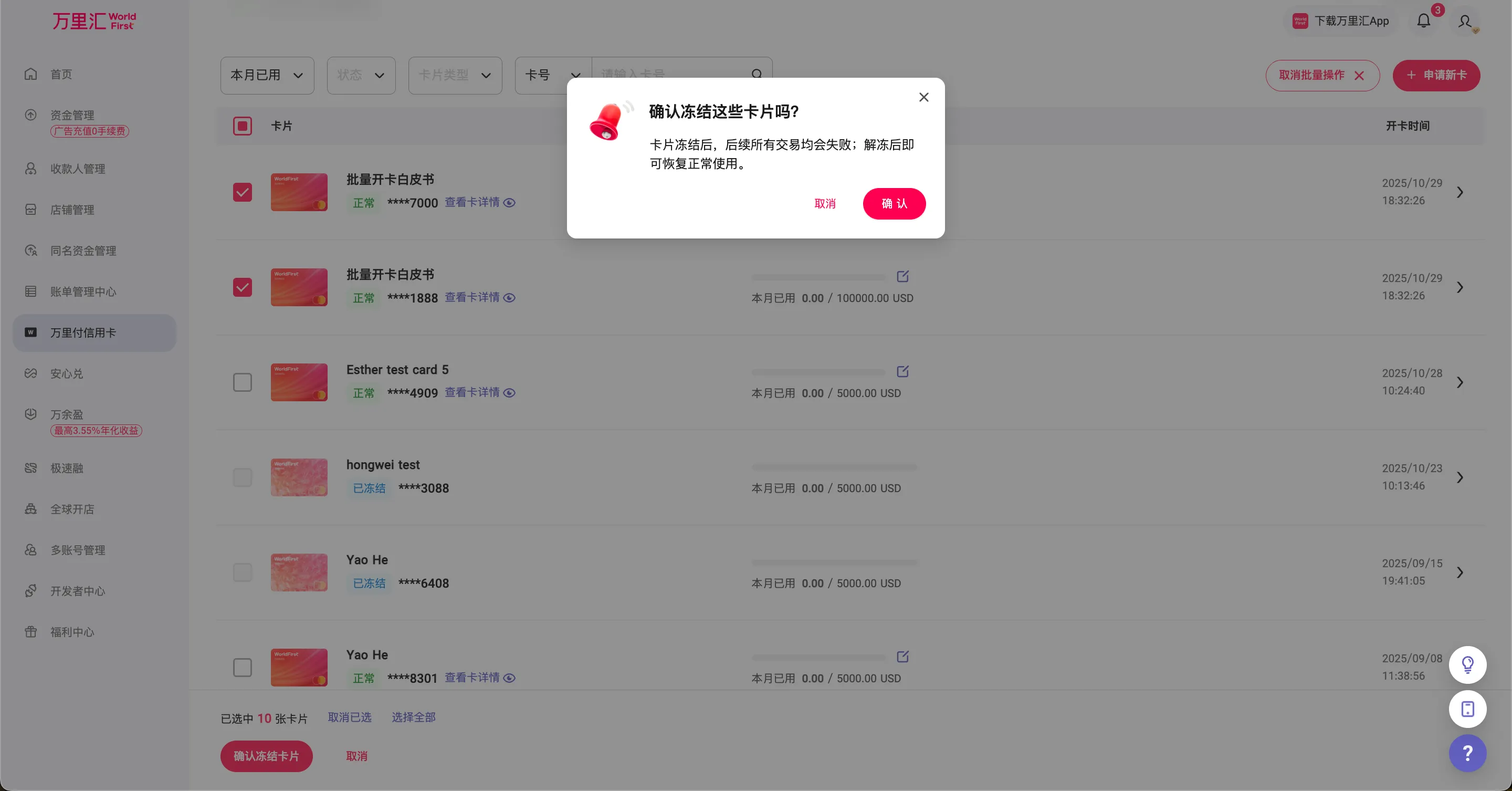Image resolution: width=1512 pixels, height=791 pixels.
Task: Select the Esther test card 5 checkbox
Action: coord(243,382)
